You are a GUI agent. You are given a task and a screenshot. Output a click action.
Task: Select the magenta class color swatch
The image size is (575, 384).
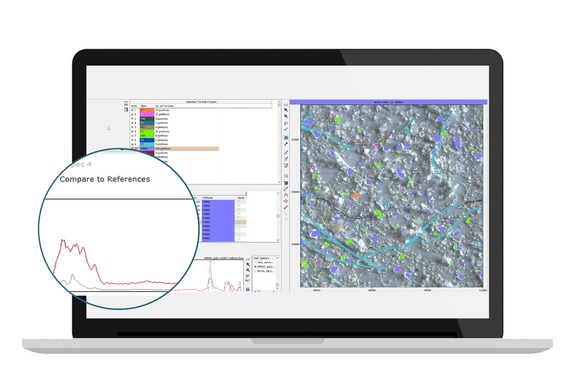[x=147, y=114]
